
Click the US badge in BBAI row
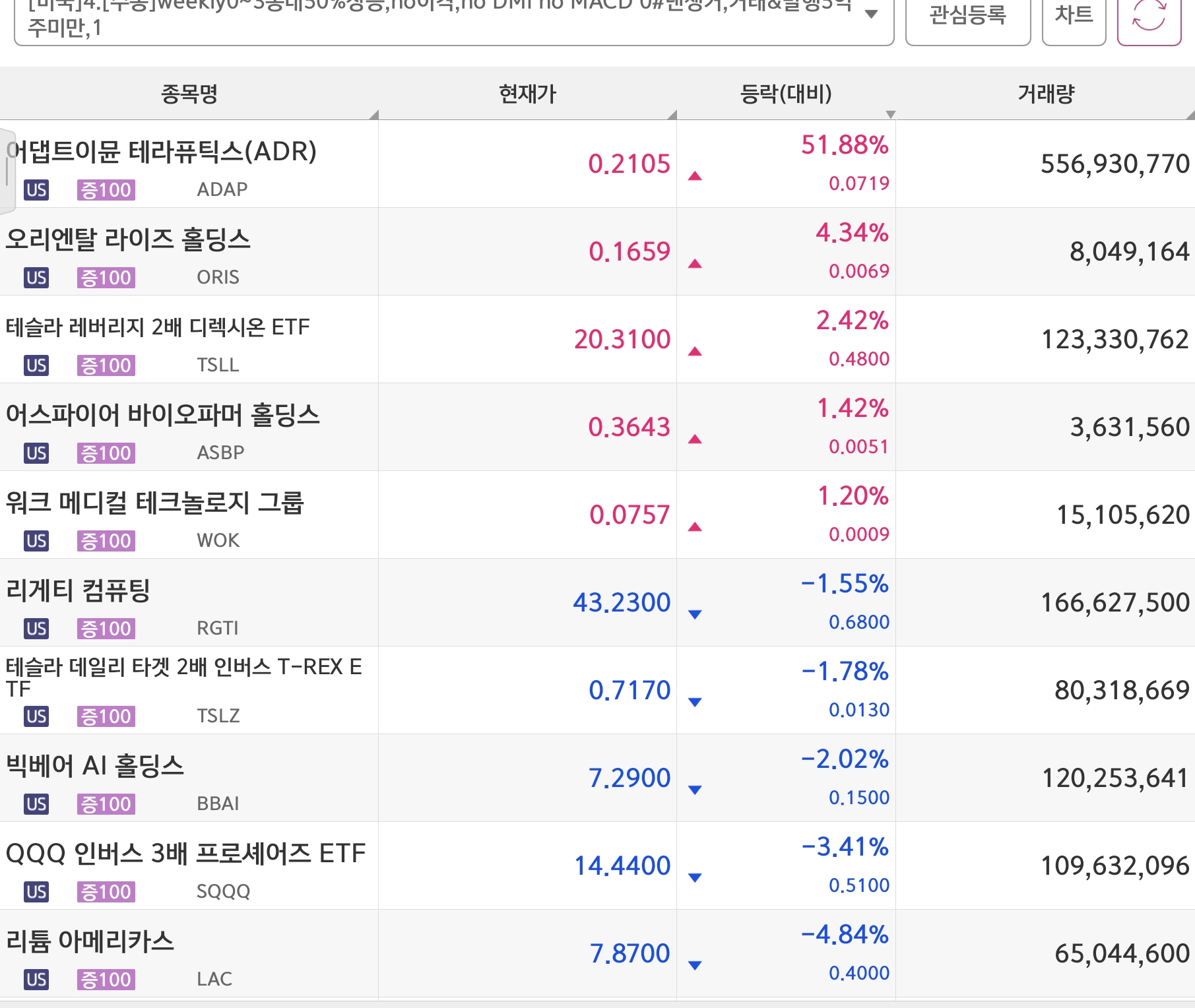[x=36, y=804]
